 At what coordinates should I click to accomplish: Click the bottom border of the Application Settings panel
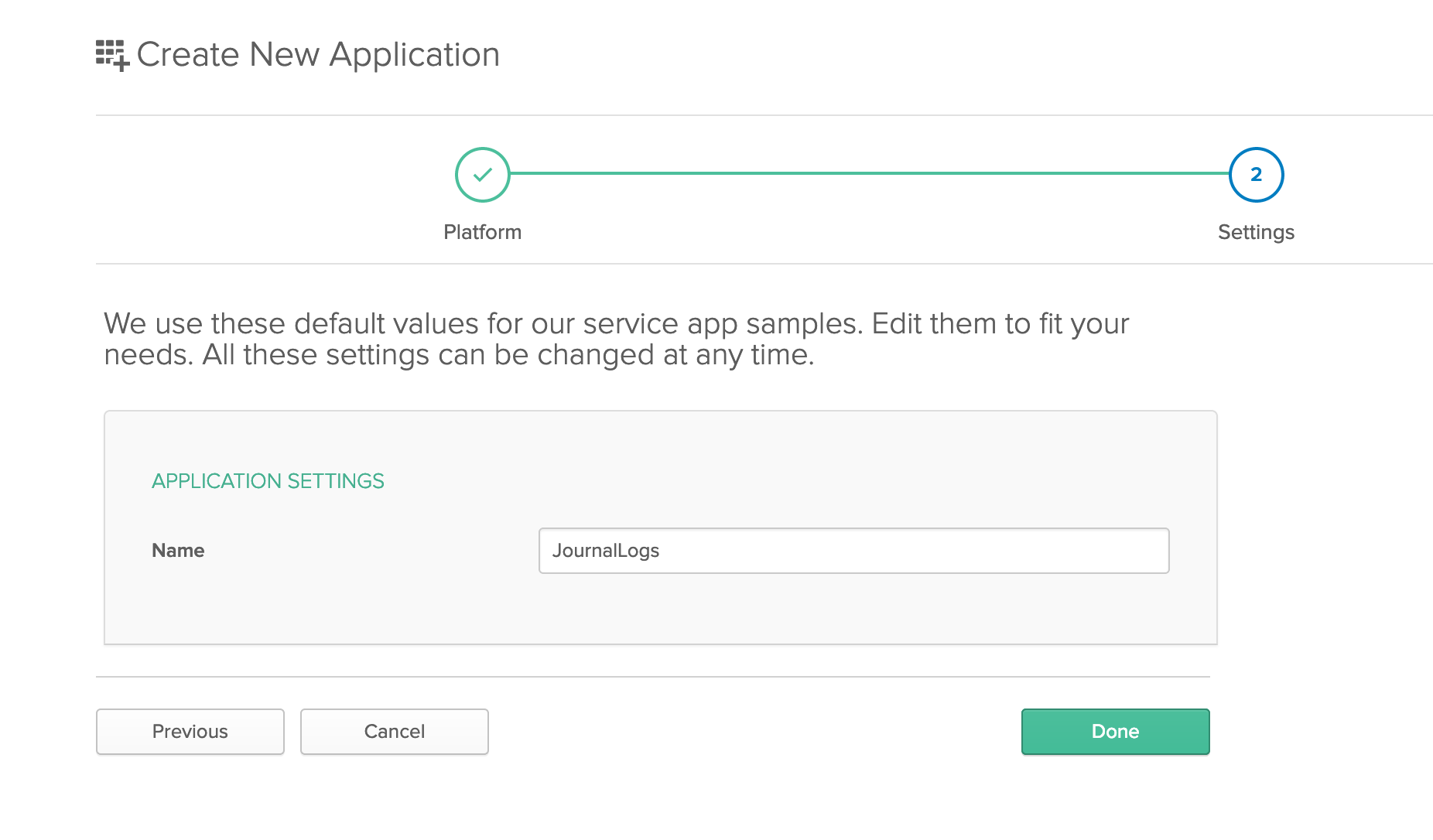(660, 644)
